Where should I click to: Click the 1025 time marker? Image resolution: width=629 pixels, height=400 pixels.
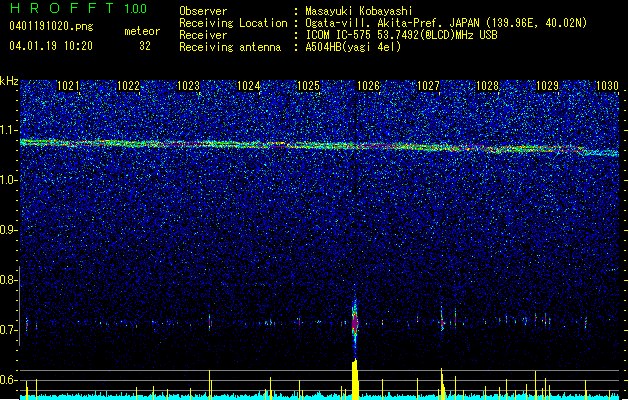(308, 86)
